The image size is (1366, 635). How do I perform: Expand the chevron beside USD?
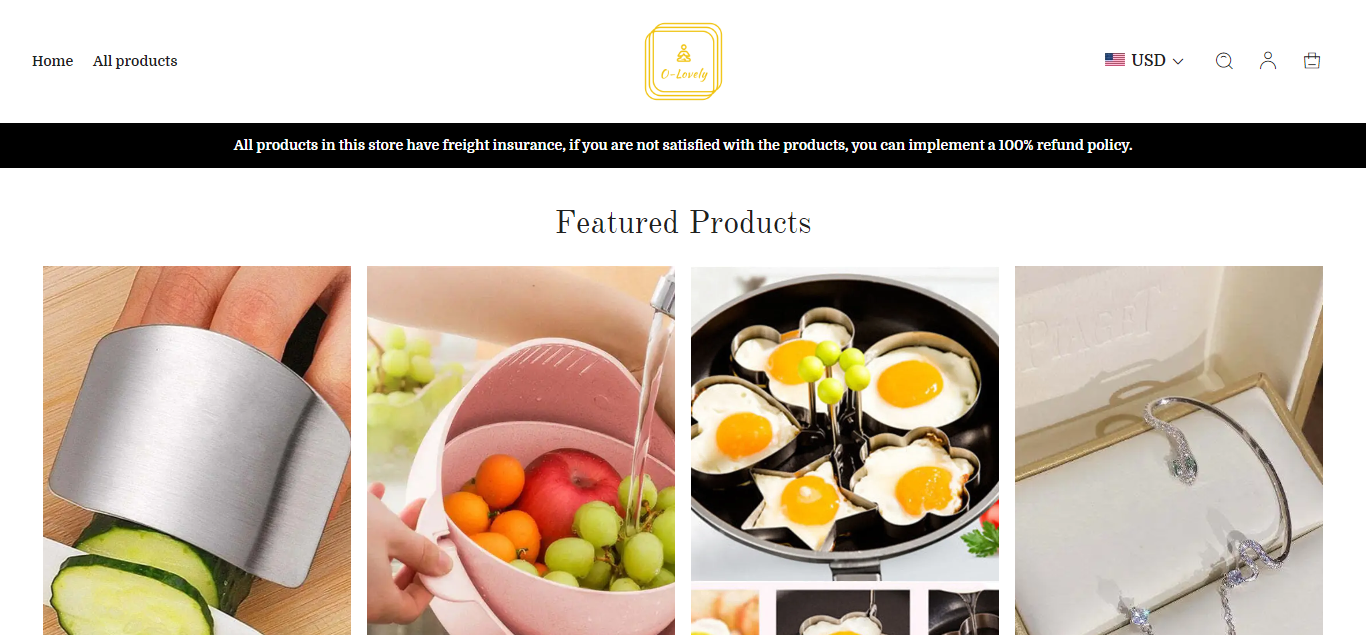1178,61
